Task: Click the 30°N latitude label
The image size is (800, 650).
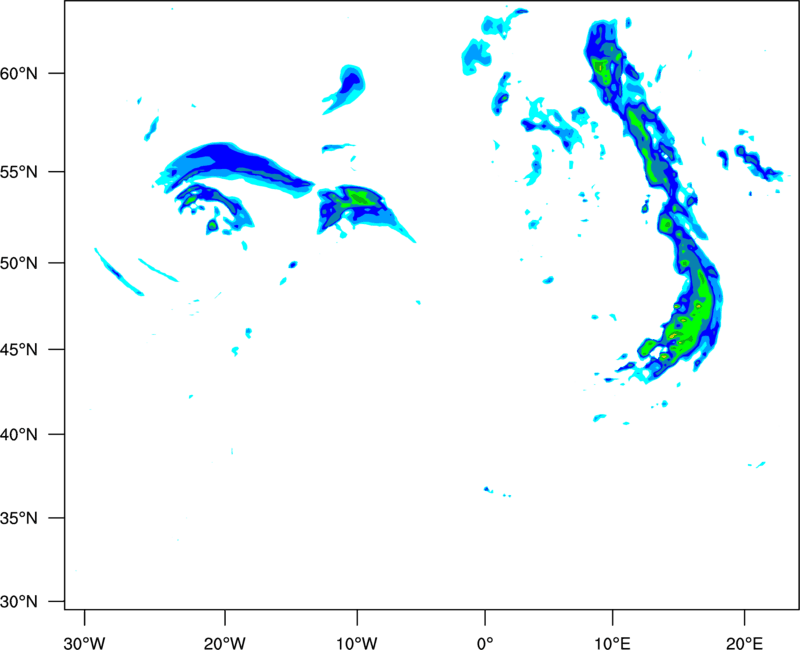Action: [19, 602]
